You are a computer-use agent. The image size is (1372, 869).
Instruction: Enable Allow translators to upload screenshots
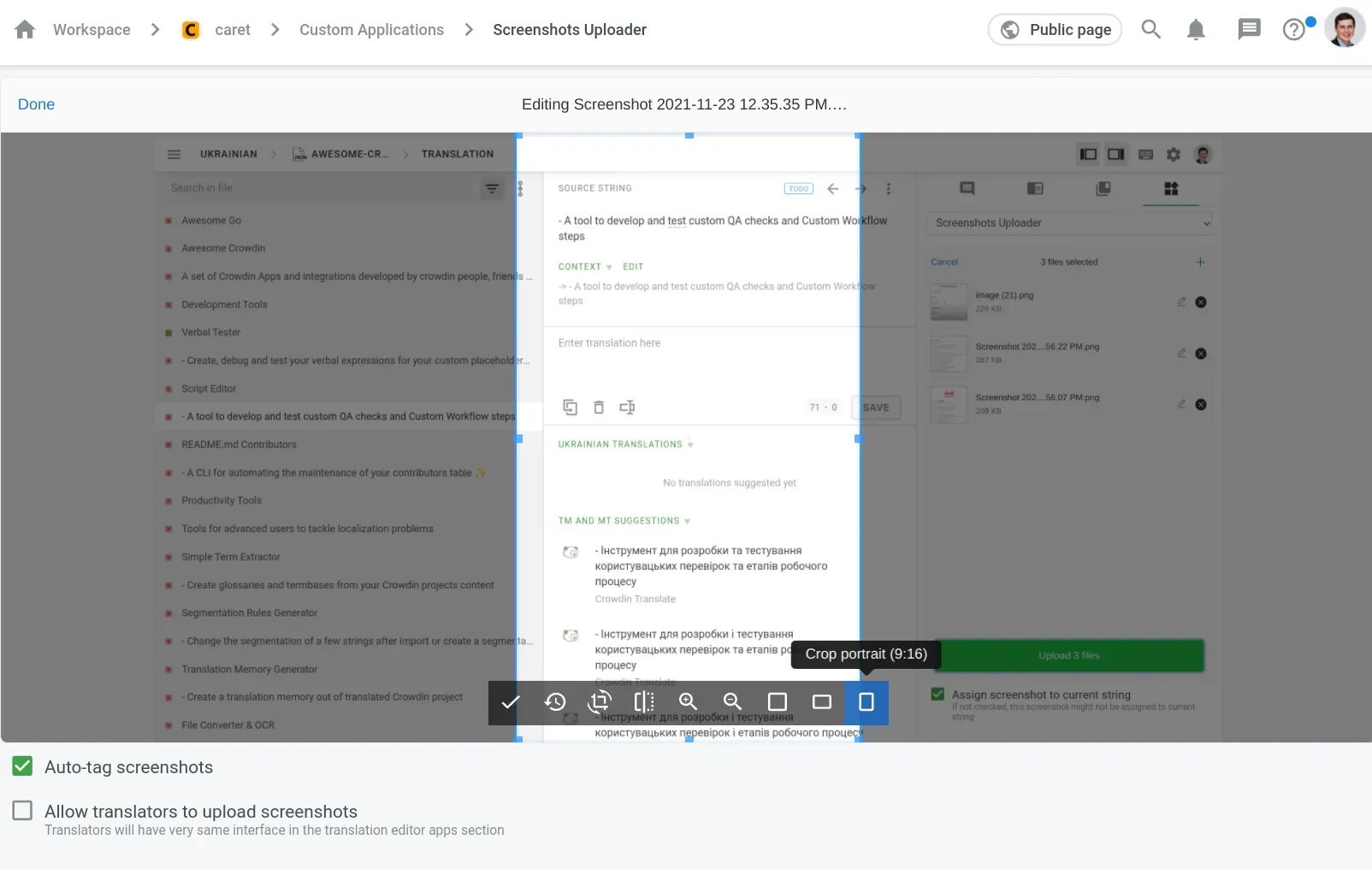coord(22,810)
